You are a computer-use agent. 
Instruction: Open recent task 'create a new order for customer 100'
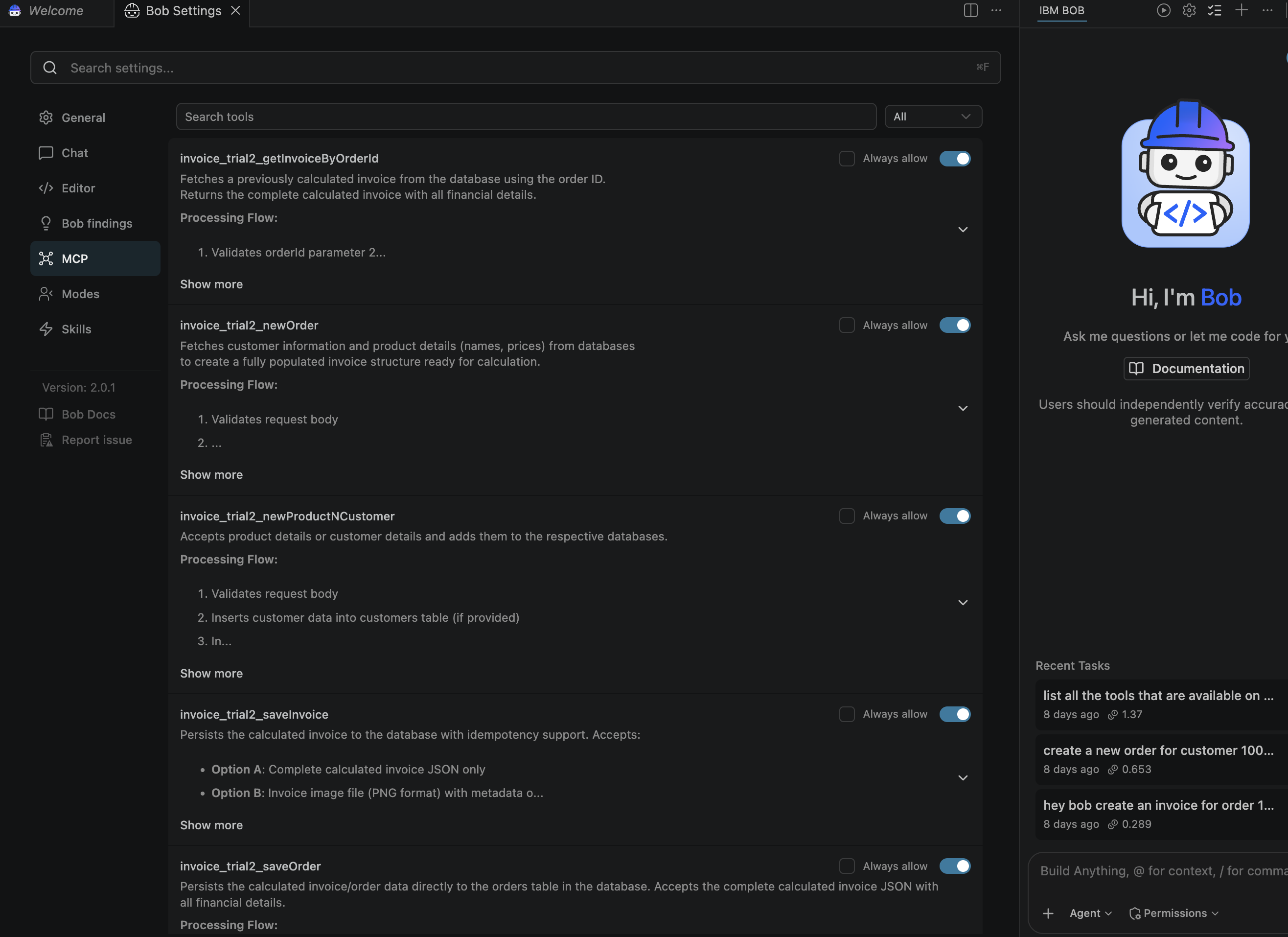pos(1161,759)
